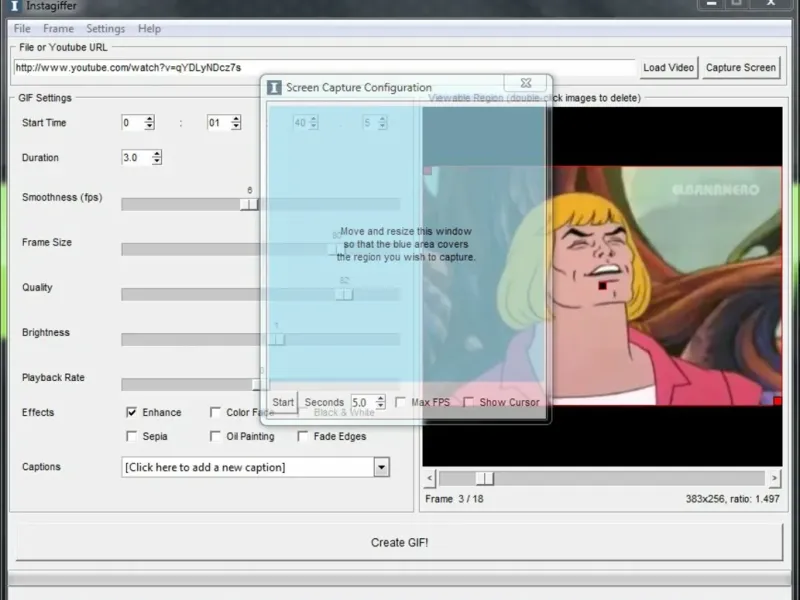
Task: Open the Frame menu
Action: coord(58,29)
